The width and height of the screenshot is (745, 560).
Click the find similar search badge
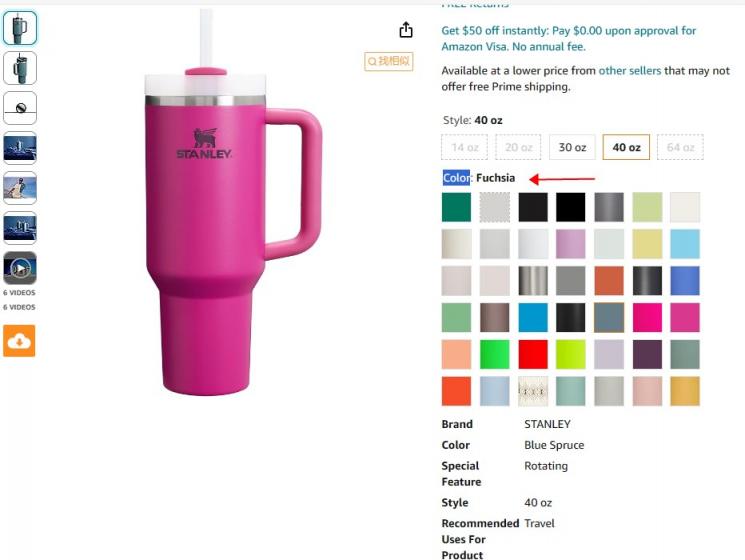click(389, 61)
